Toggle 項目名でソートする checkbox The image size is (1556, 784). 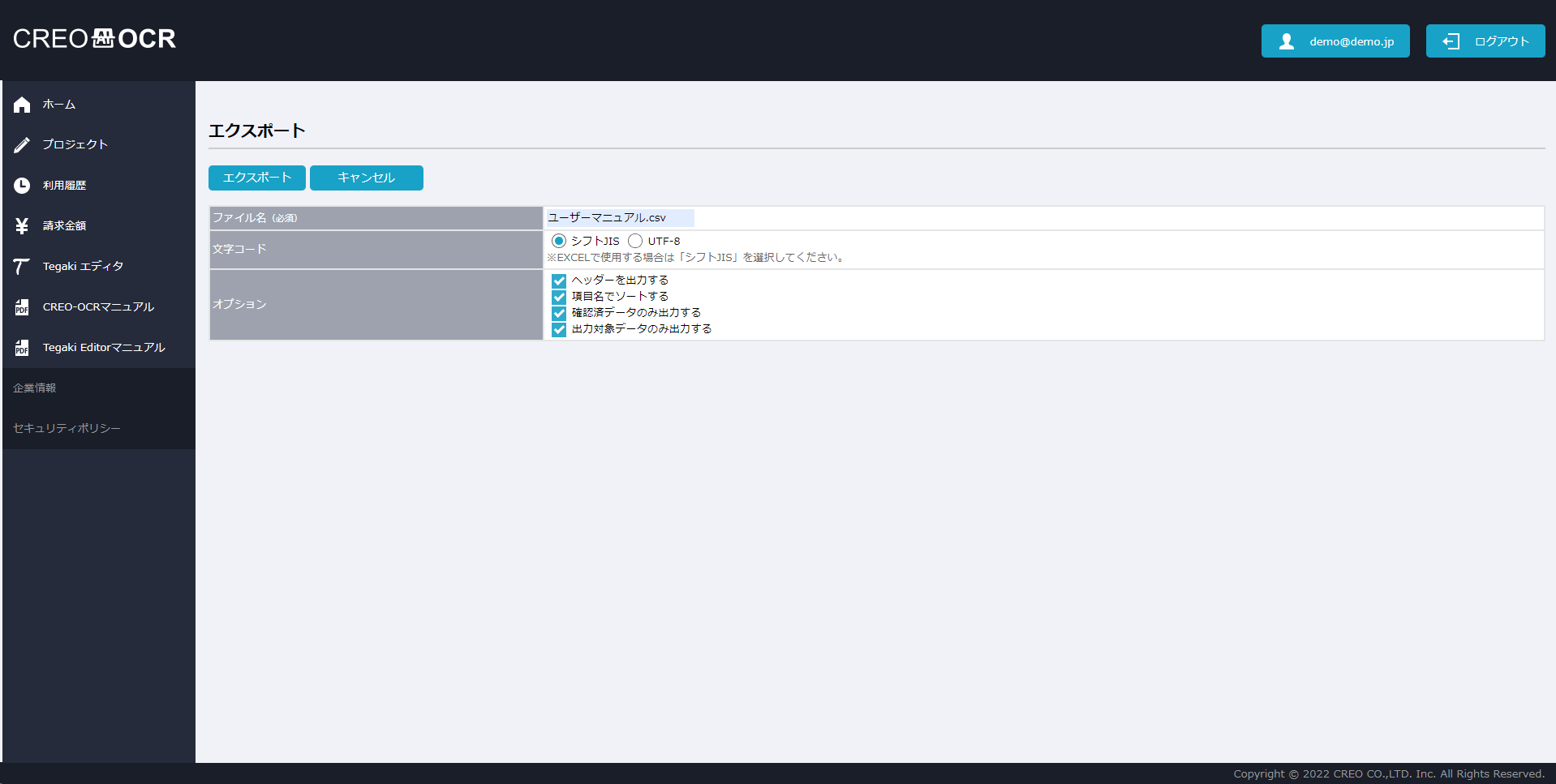pos(559,297)
